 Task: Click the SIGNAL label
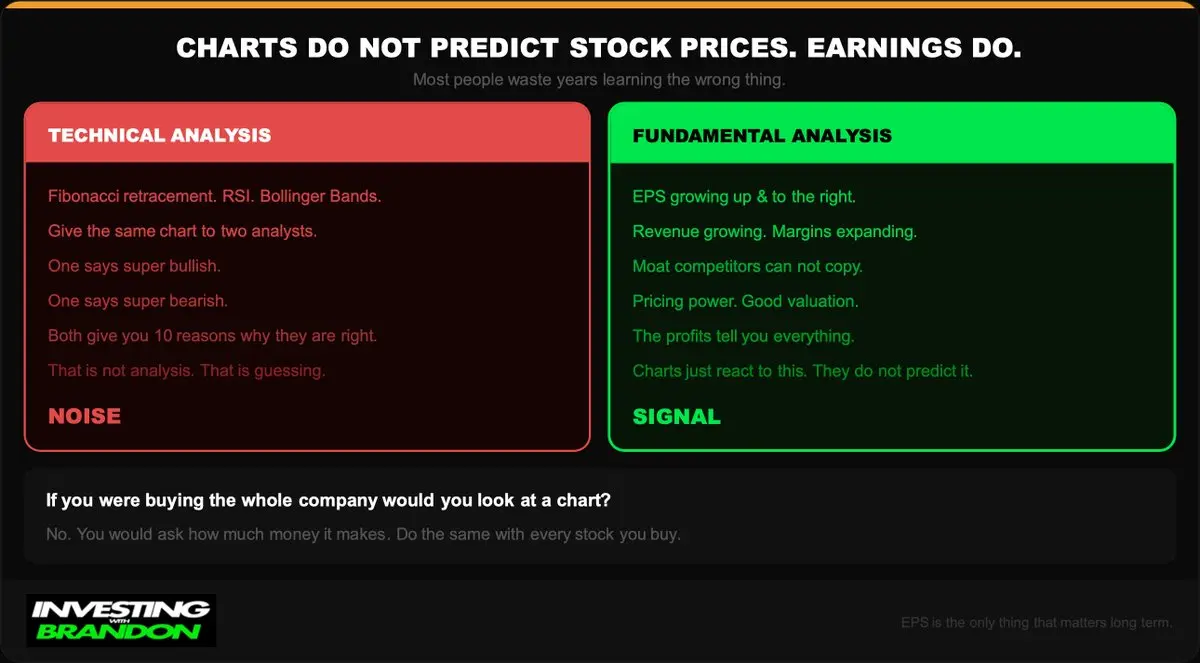[x=676, y=417]
